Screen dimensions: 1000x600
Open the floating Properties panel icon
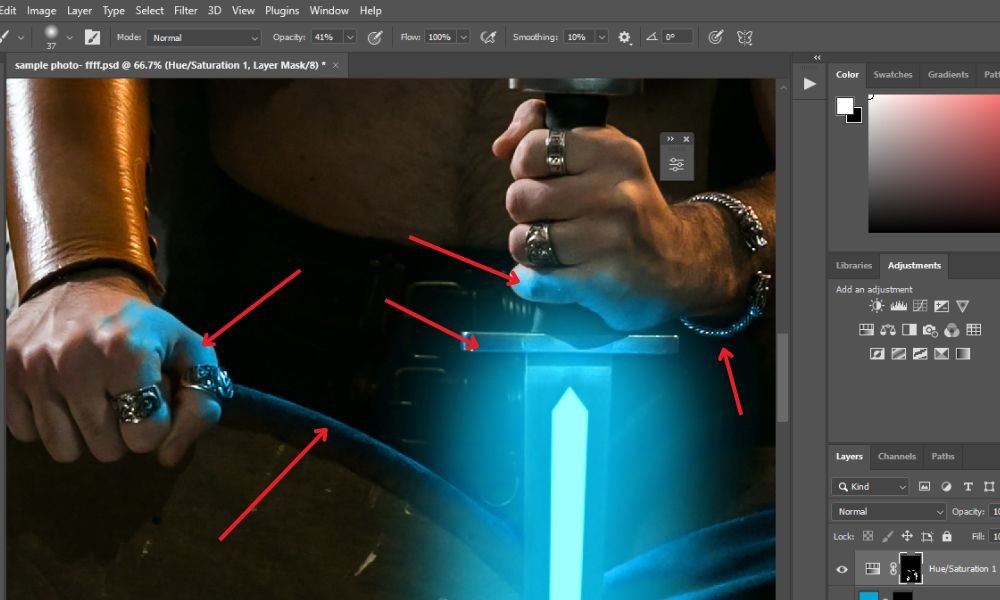click(x=677, y=165)
